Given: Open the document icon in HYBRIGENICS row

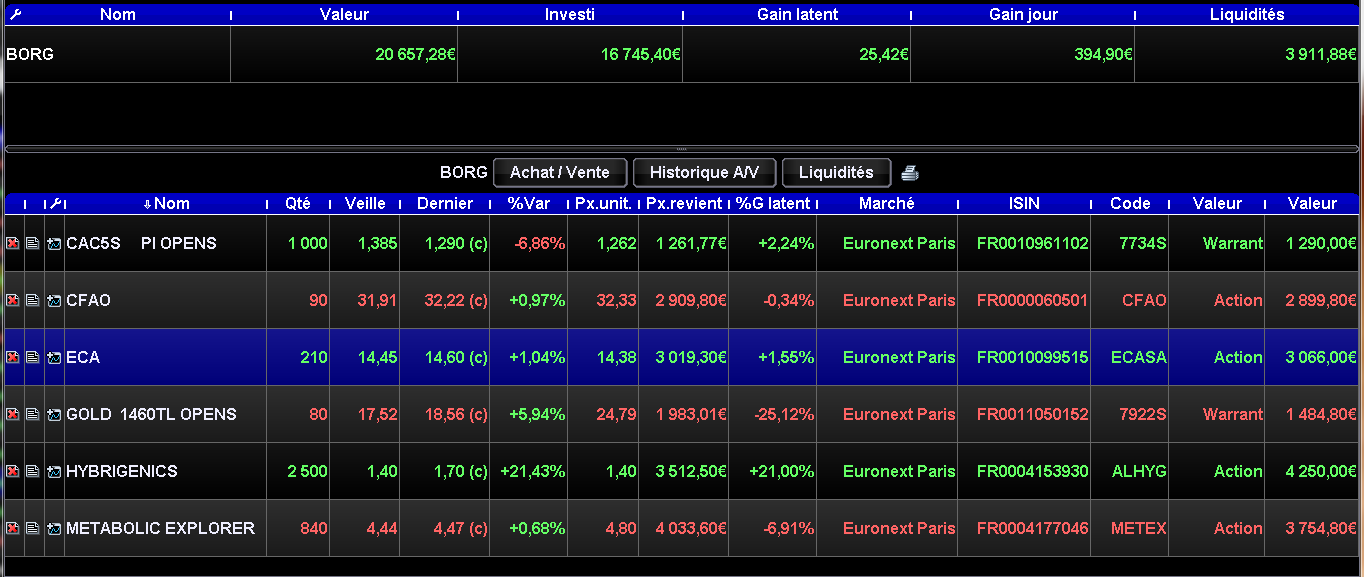Looking at the screenshot, I should [x=33, y=471].
